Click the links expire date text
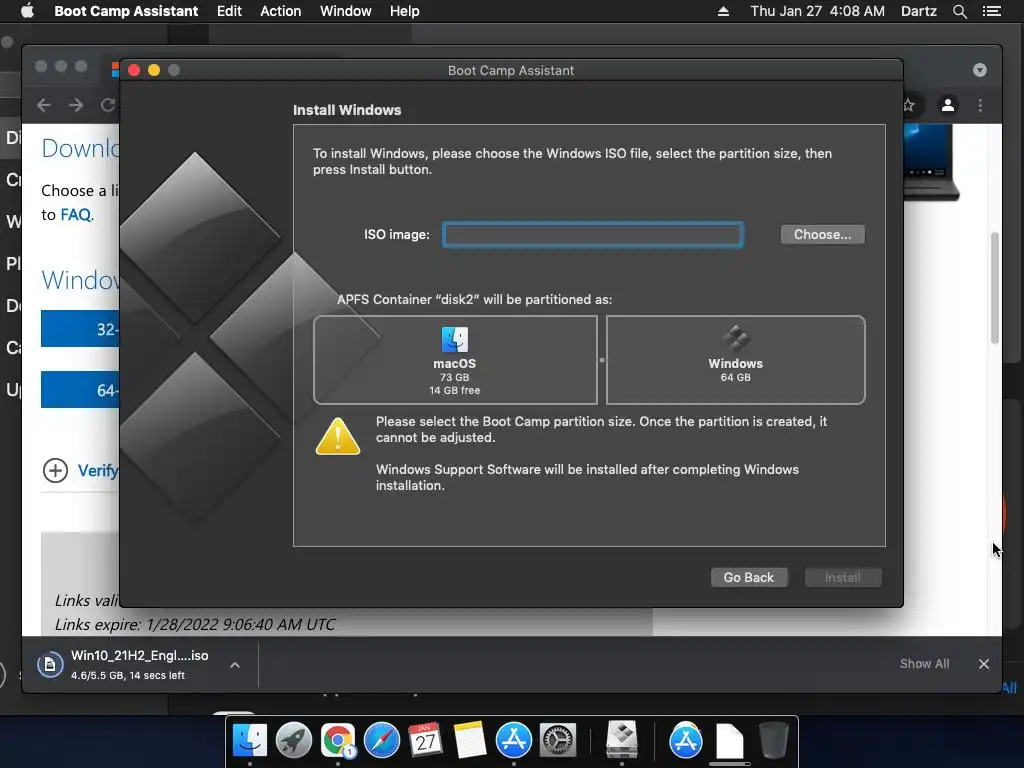 195,625
